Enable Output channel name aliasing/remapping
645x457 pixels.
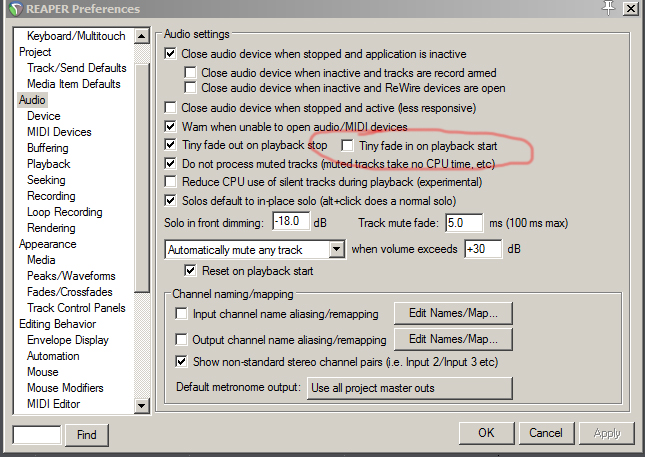[x=181, y=339]
